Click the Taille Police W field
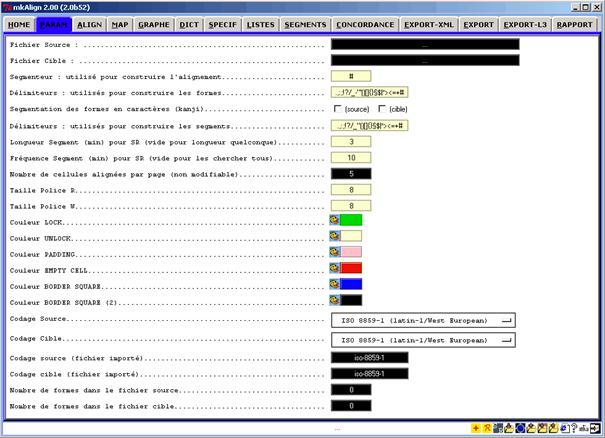This screenshot has height=438, width=605. 351,206
